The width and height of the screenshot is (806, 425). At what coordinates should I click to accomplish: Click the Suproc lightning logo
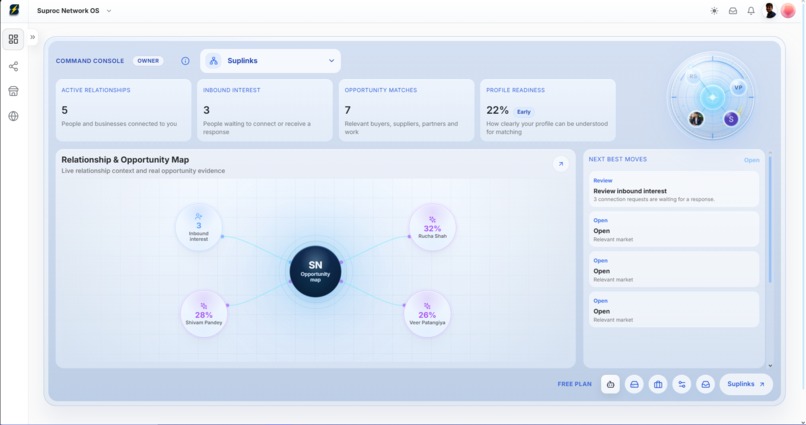tap(14, 10)
